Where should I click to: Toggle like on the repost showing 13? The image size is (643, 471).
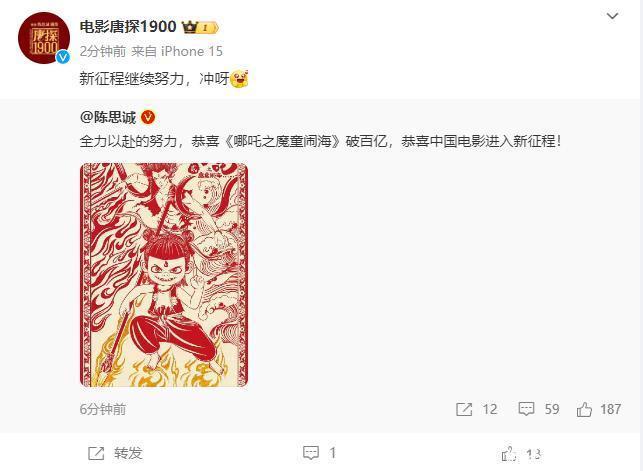coord(521,454)
